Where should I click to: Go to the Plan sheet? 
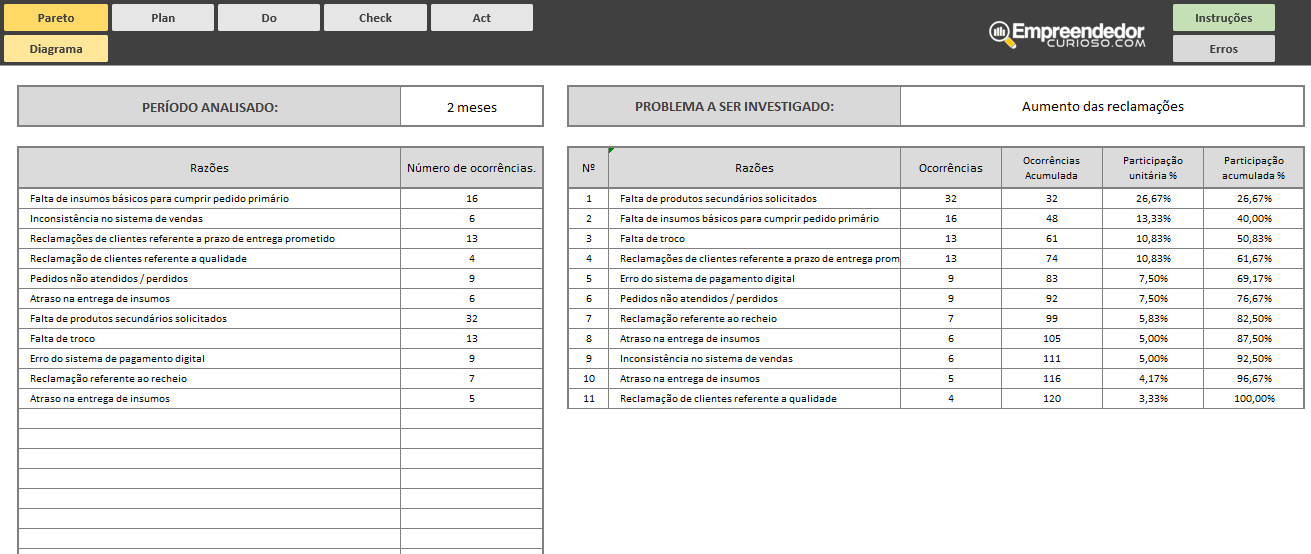pos(163,18)
